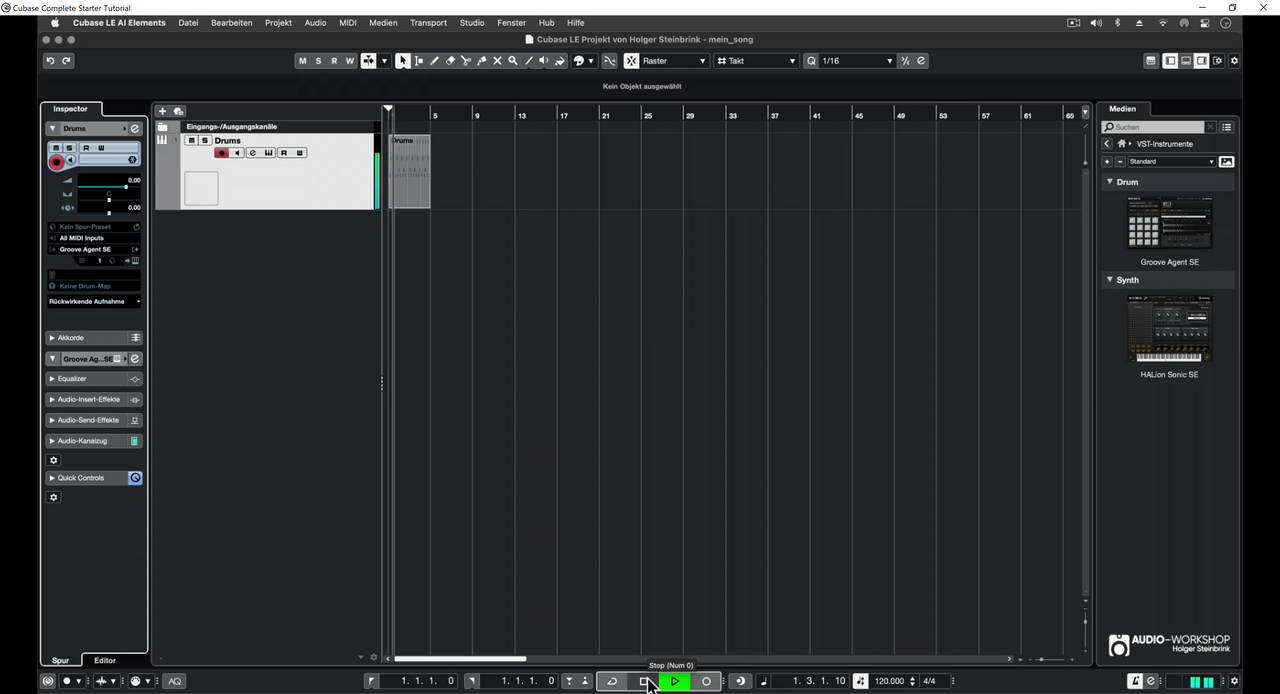Click the Record button in transport

click(706, 681)
